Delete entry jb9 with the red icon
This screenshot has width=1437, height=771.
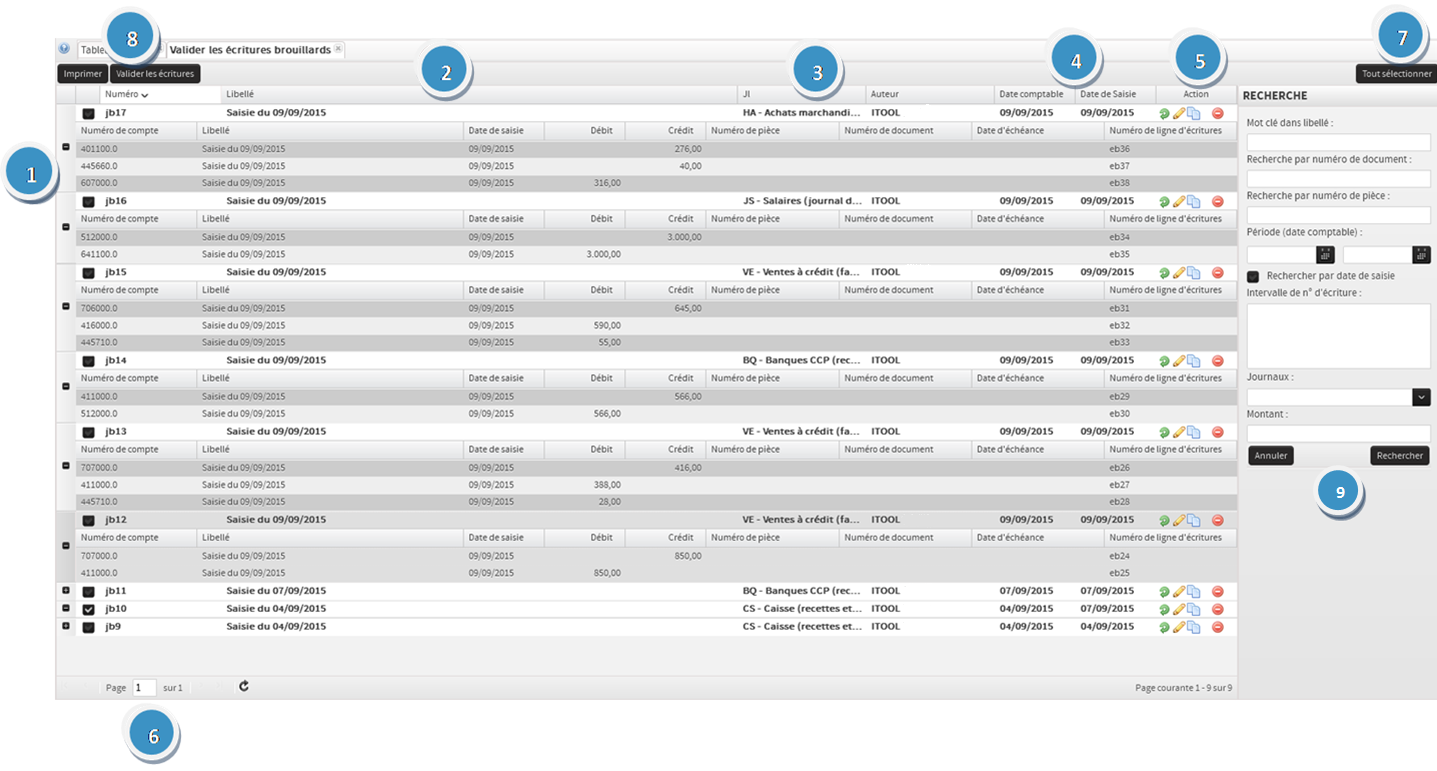point(1217,627)
